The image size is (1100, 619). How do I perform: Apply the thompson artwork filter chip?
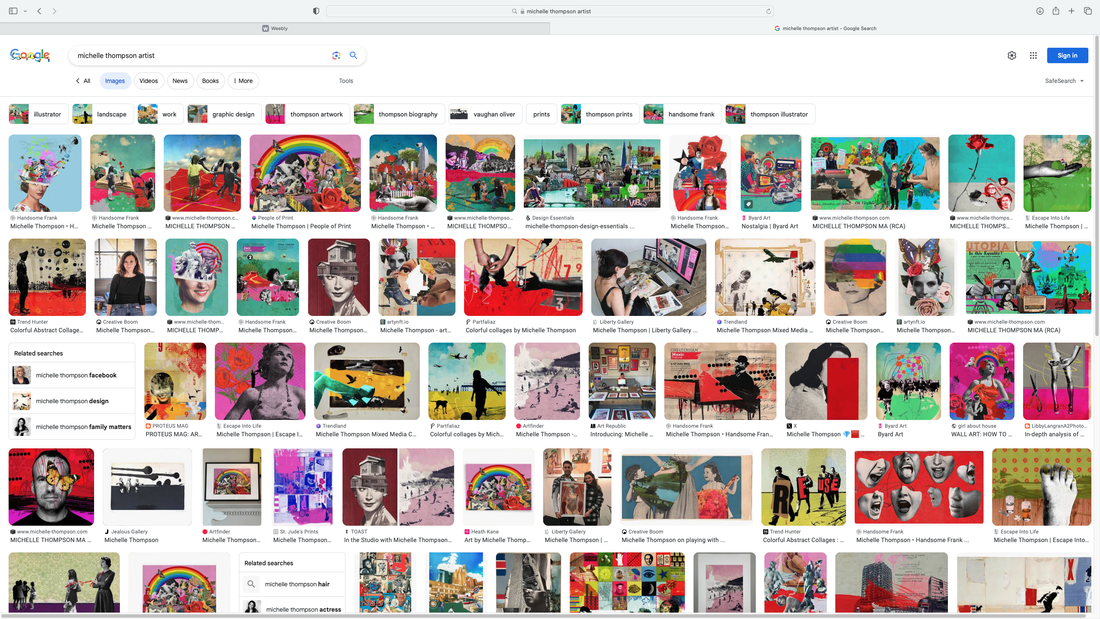pyautogui.click(x=308, y=114)
